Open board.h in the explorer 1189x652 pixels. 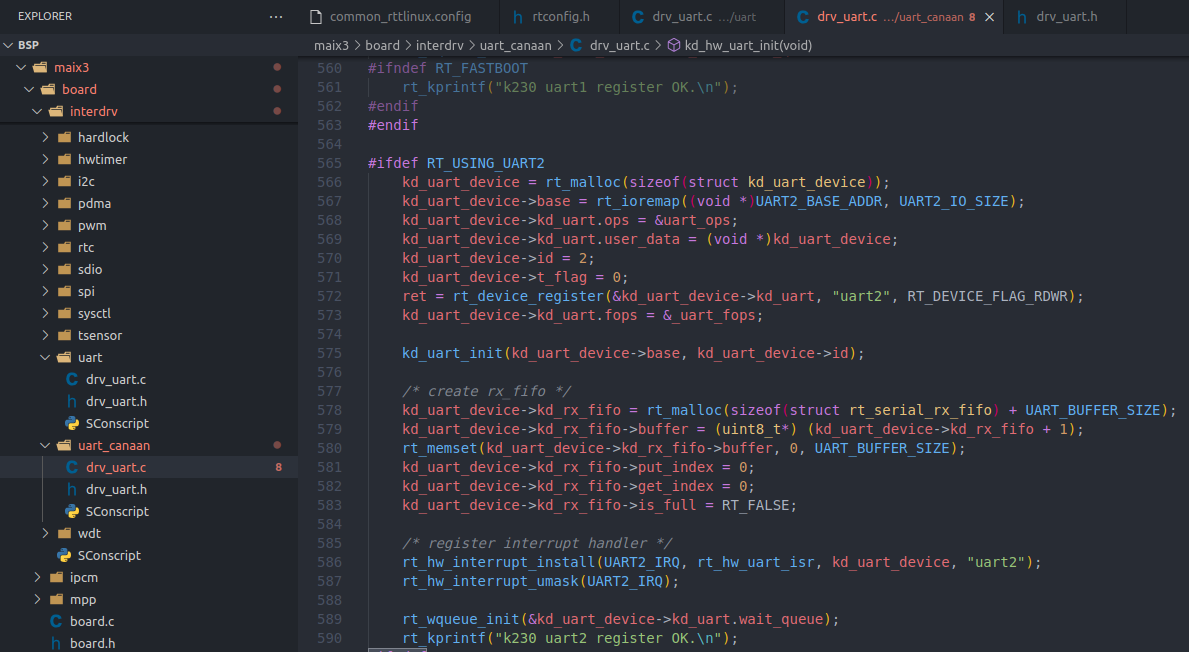click(93, 643)
